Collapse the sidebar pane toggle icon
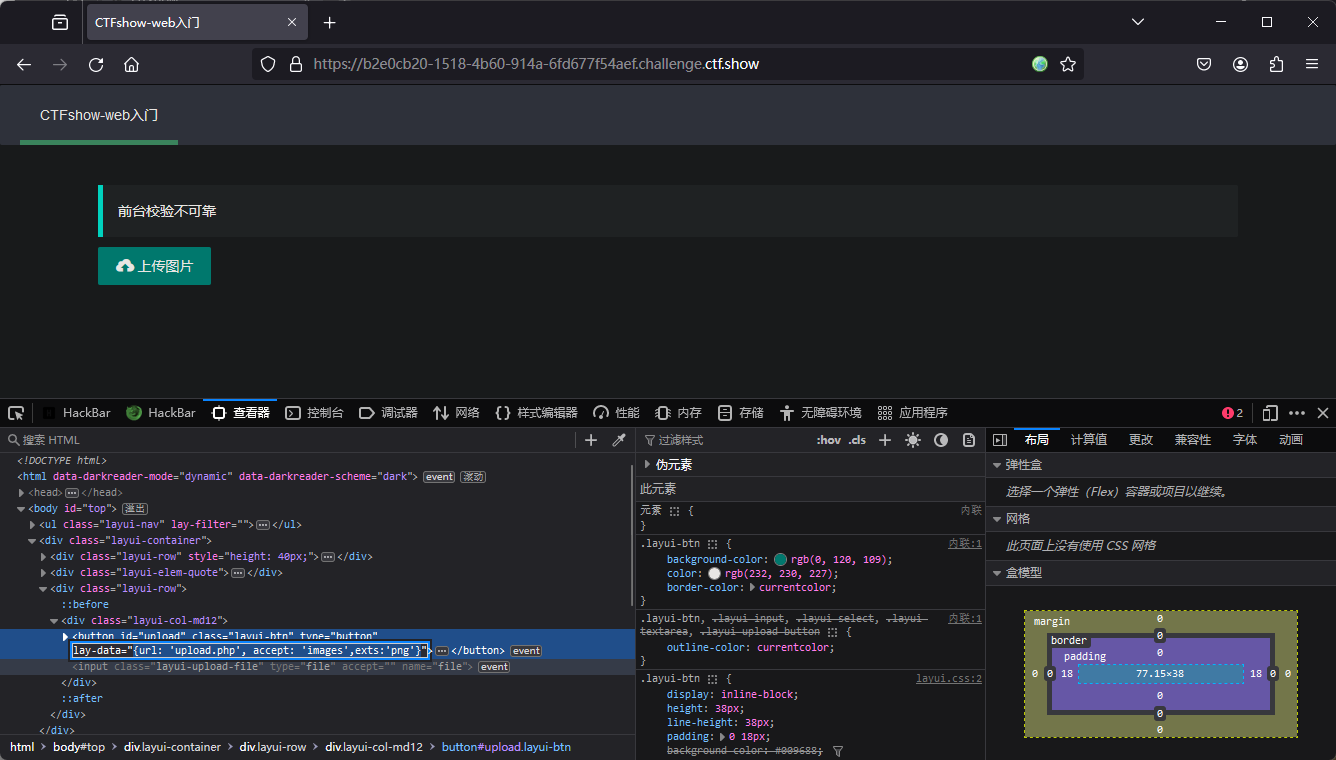1336x760 pixels. point(999,440)
